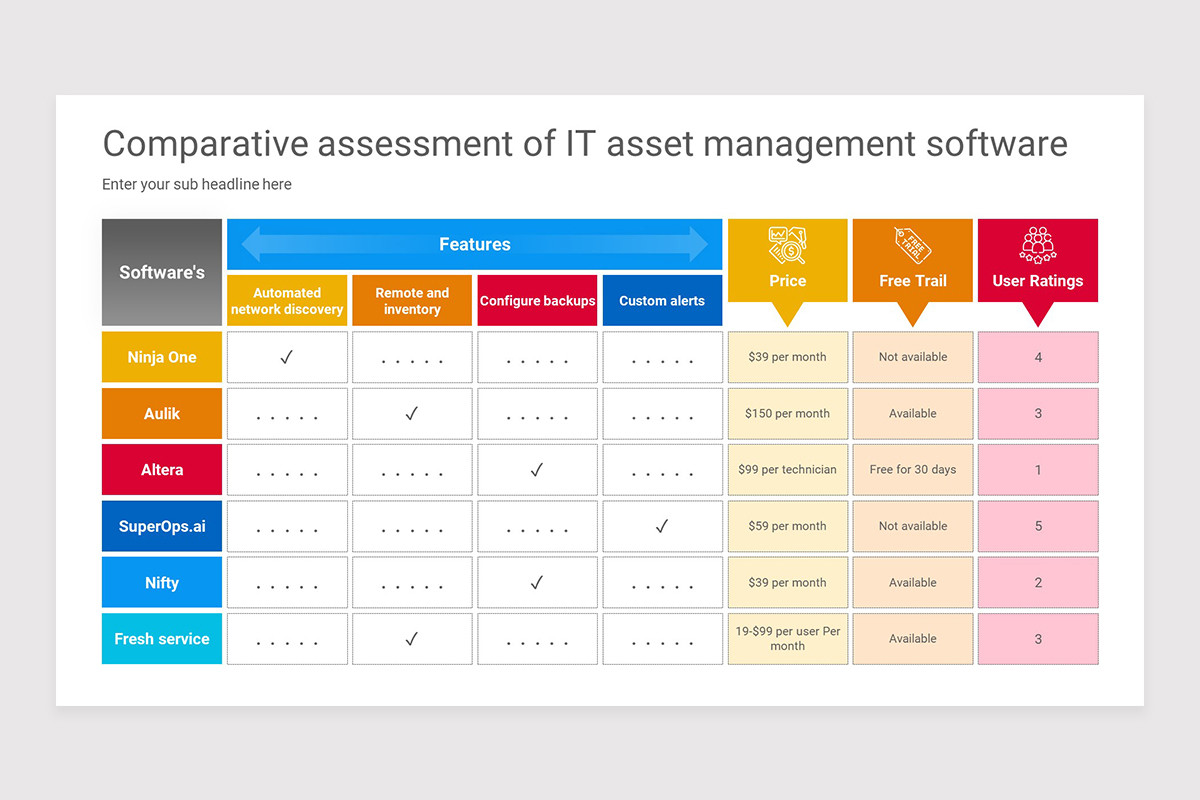Select the '$59 per month' price cell
Viewport: 1200px width, 800px height.
787,526
